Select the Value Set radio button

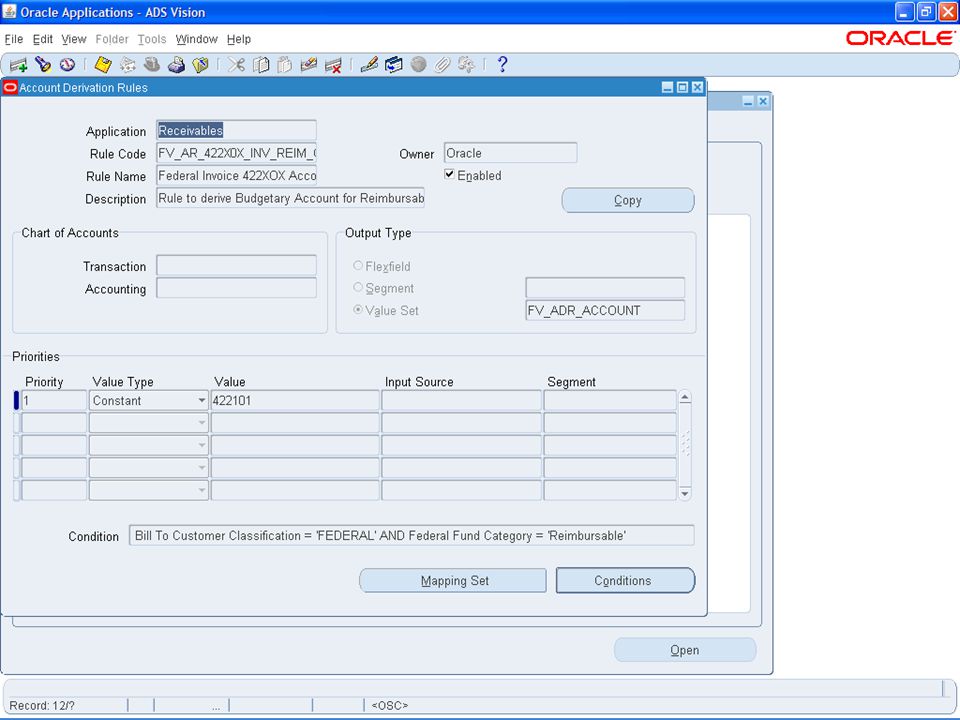(x=358, y=310)
